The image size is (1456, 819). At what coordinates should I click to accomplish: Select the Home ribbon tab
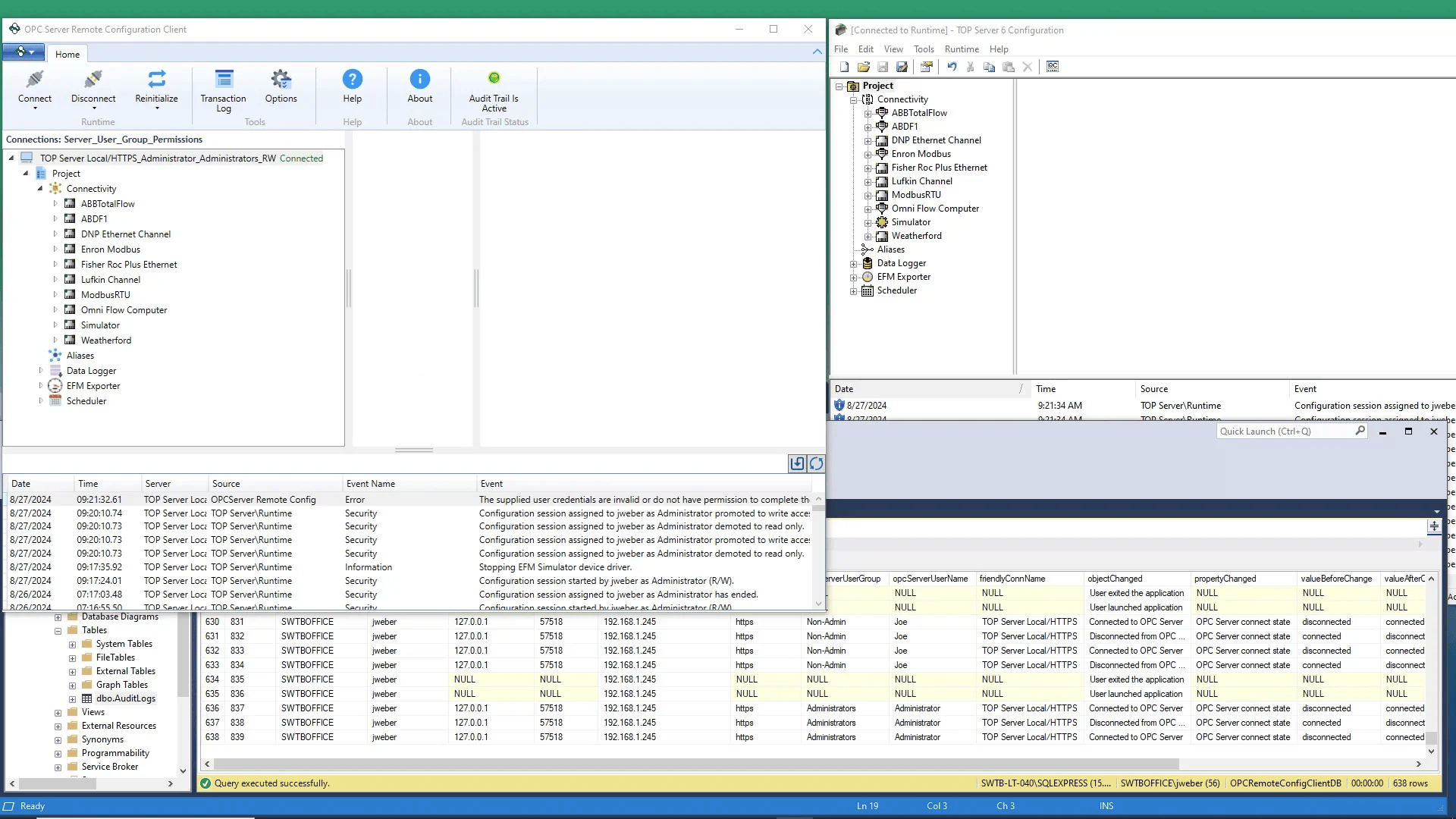(x=67, y=54)
